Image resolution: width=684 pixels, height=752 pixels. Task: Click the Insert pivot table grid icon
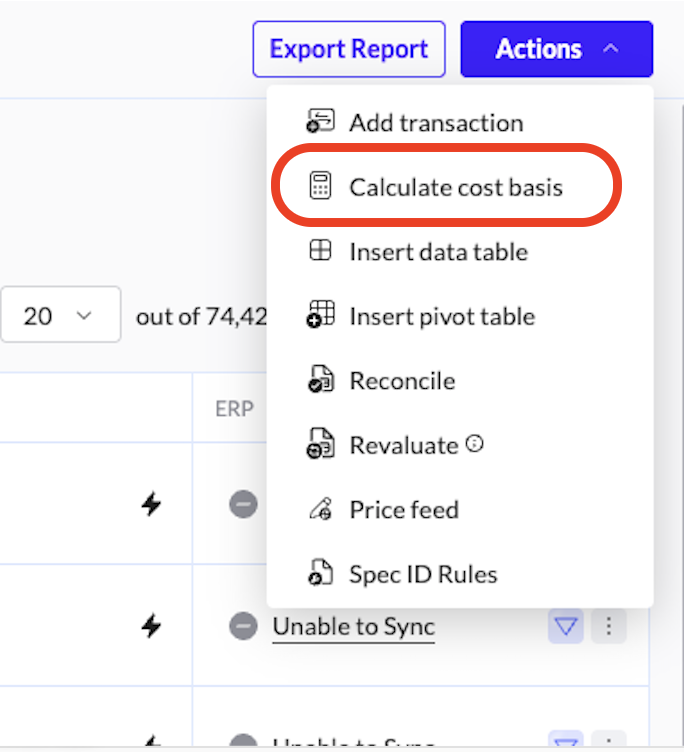tap(319, 317)
